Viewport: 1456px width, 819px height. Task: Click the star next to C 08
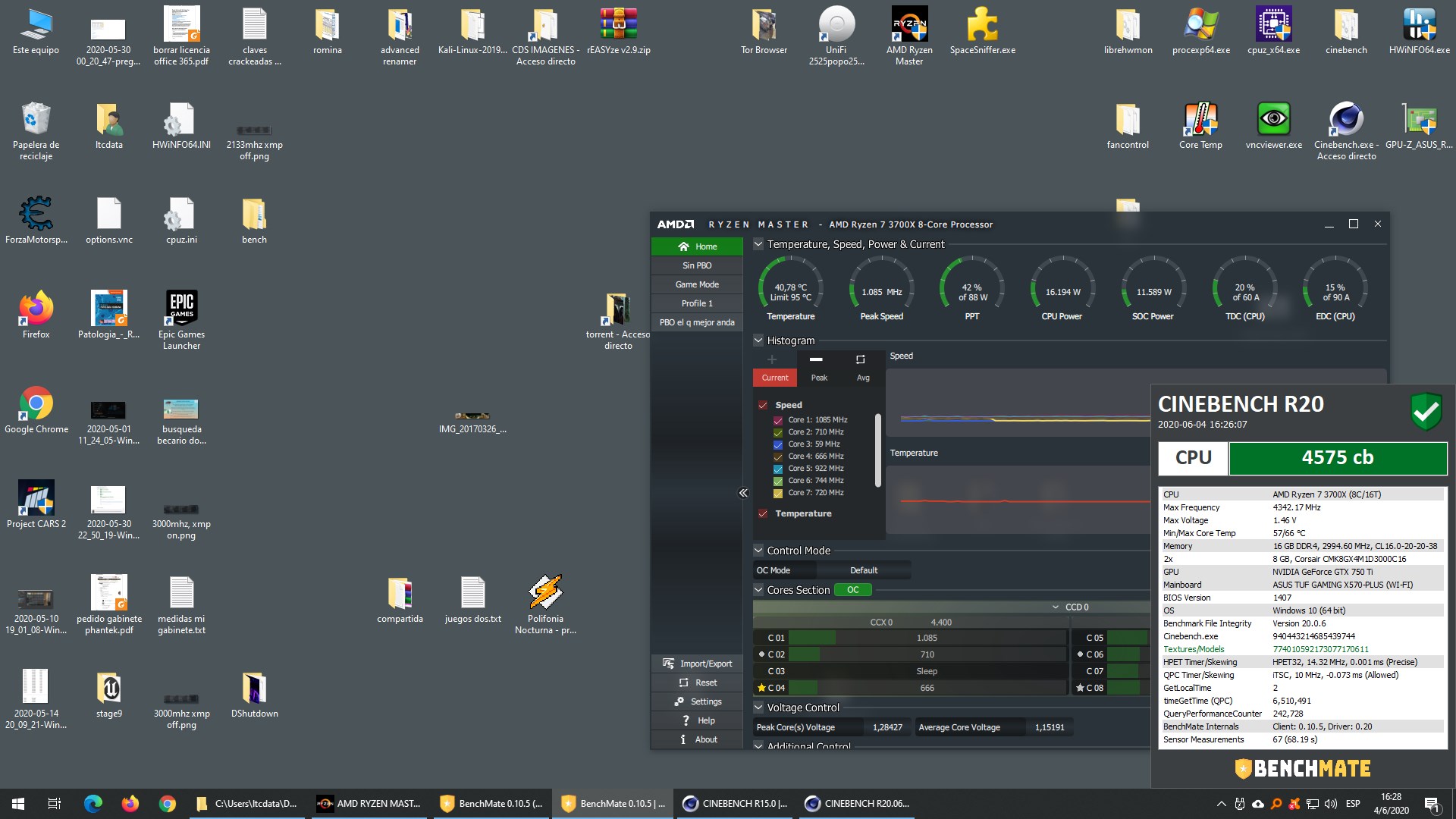(1080, 688)
